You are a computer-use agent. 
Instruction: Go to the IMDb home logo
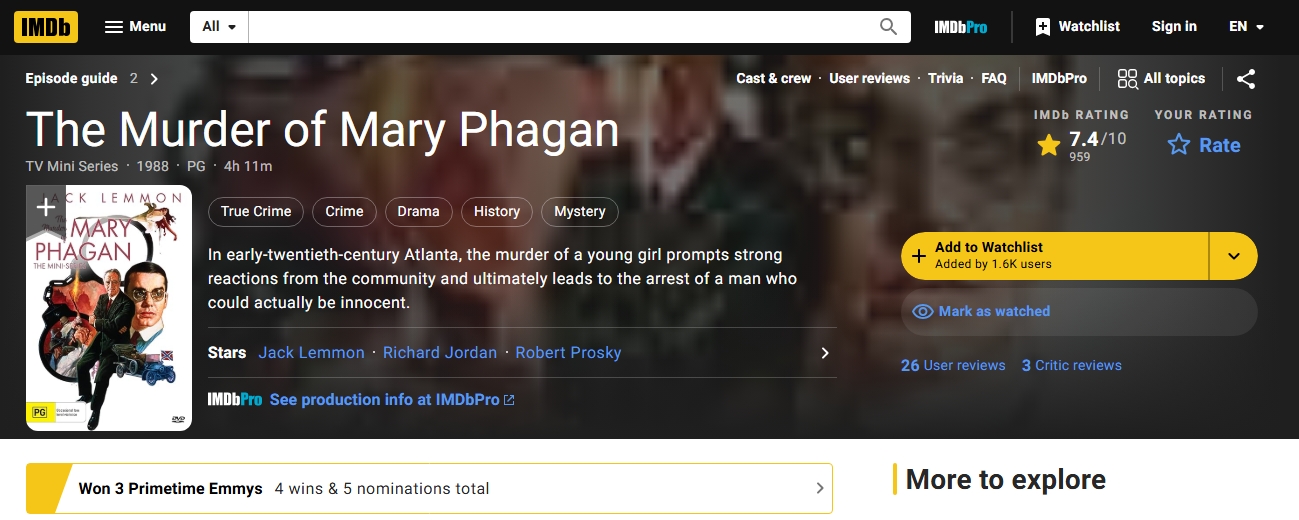(x=46, y=27)
